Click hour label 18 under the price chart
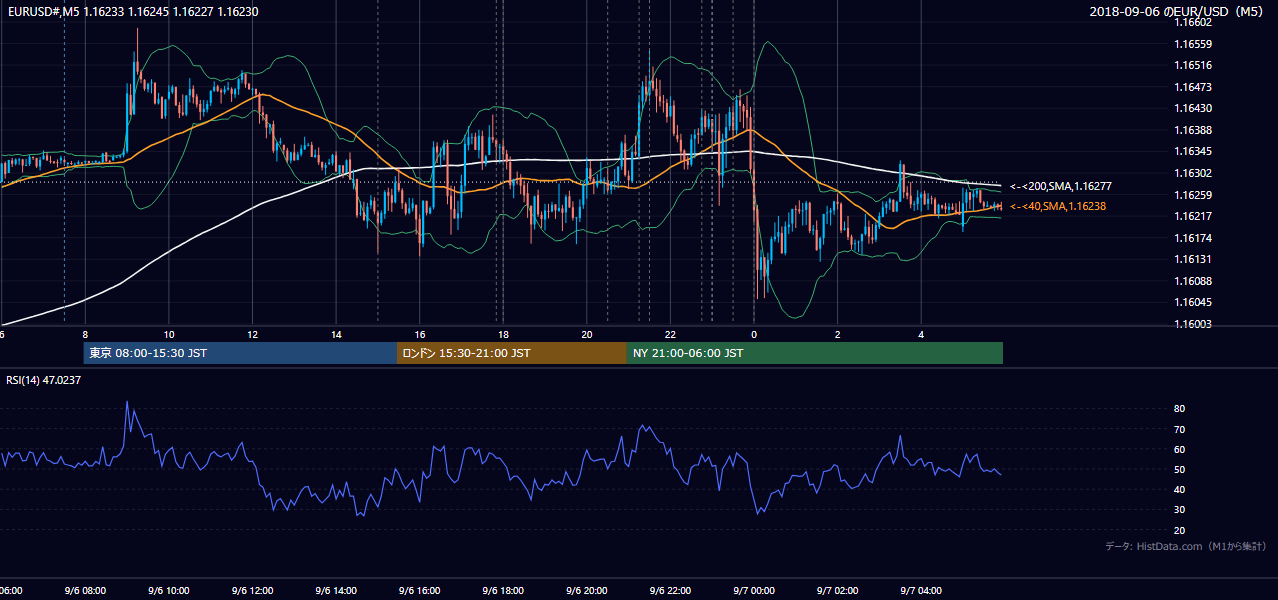Viewport: 1278px width, 600px height. pos(504,335)
